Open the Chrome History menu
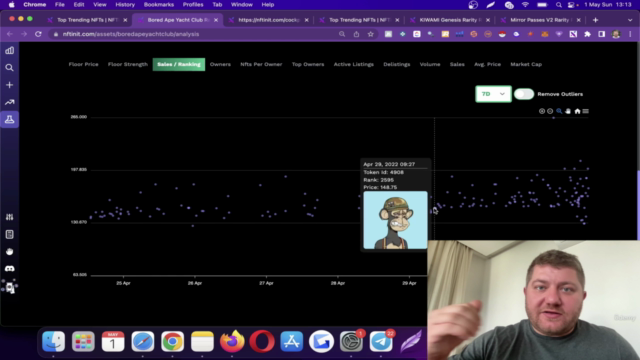Viewport: 640px width, 360px height. point(125,4)
